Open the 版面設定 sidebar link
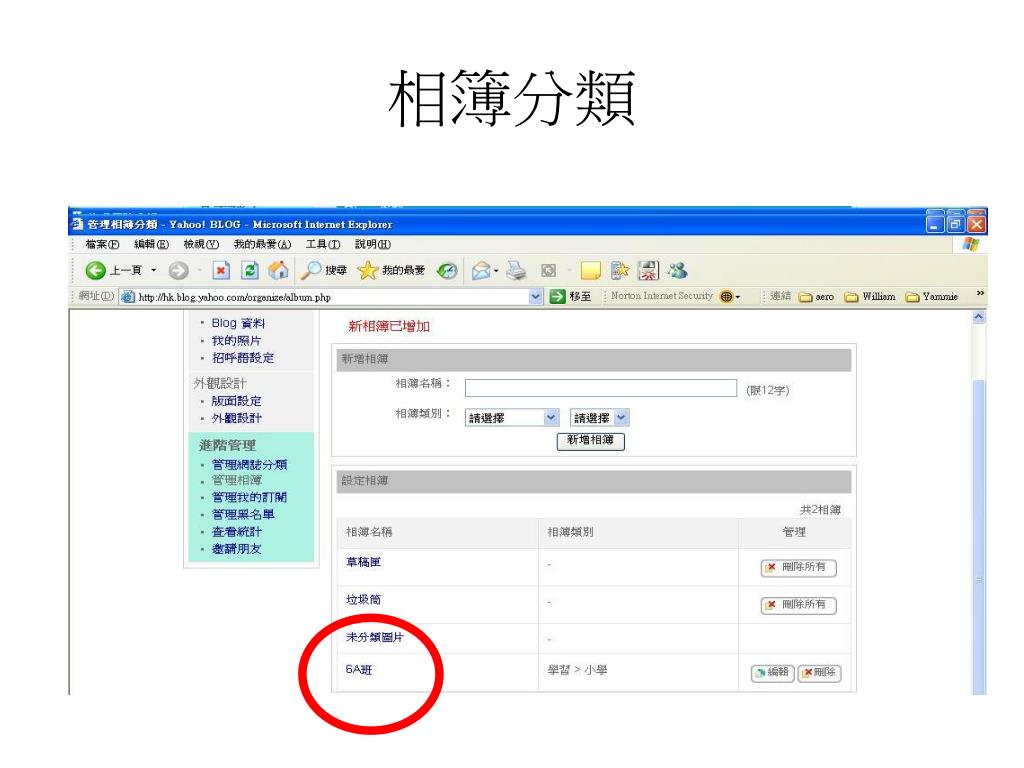Viewport: 1024px width, 768px height. [236, 401]
